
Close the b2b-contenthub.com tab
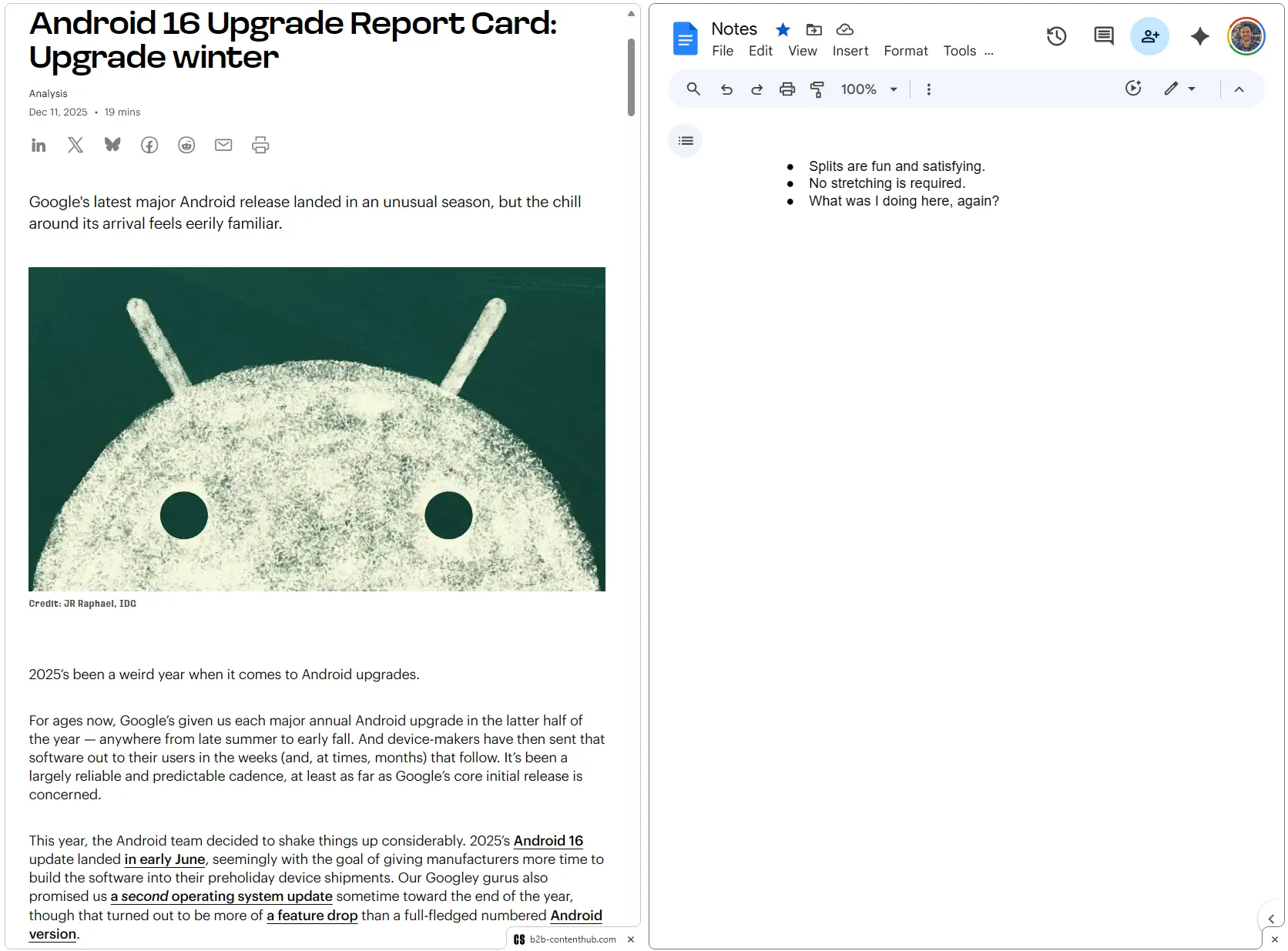pyautogui.click(x=630, y=939)
